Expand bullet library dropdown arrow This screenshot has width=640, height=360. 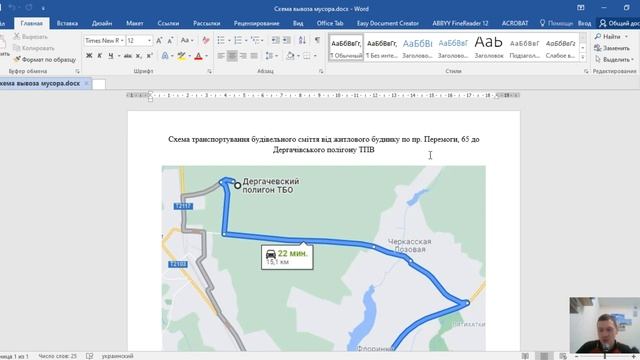point(229,40)
